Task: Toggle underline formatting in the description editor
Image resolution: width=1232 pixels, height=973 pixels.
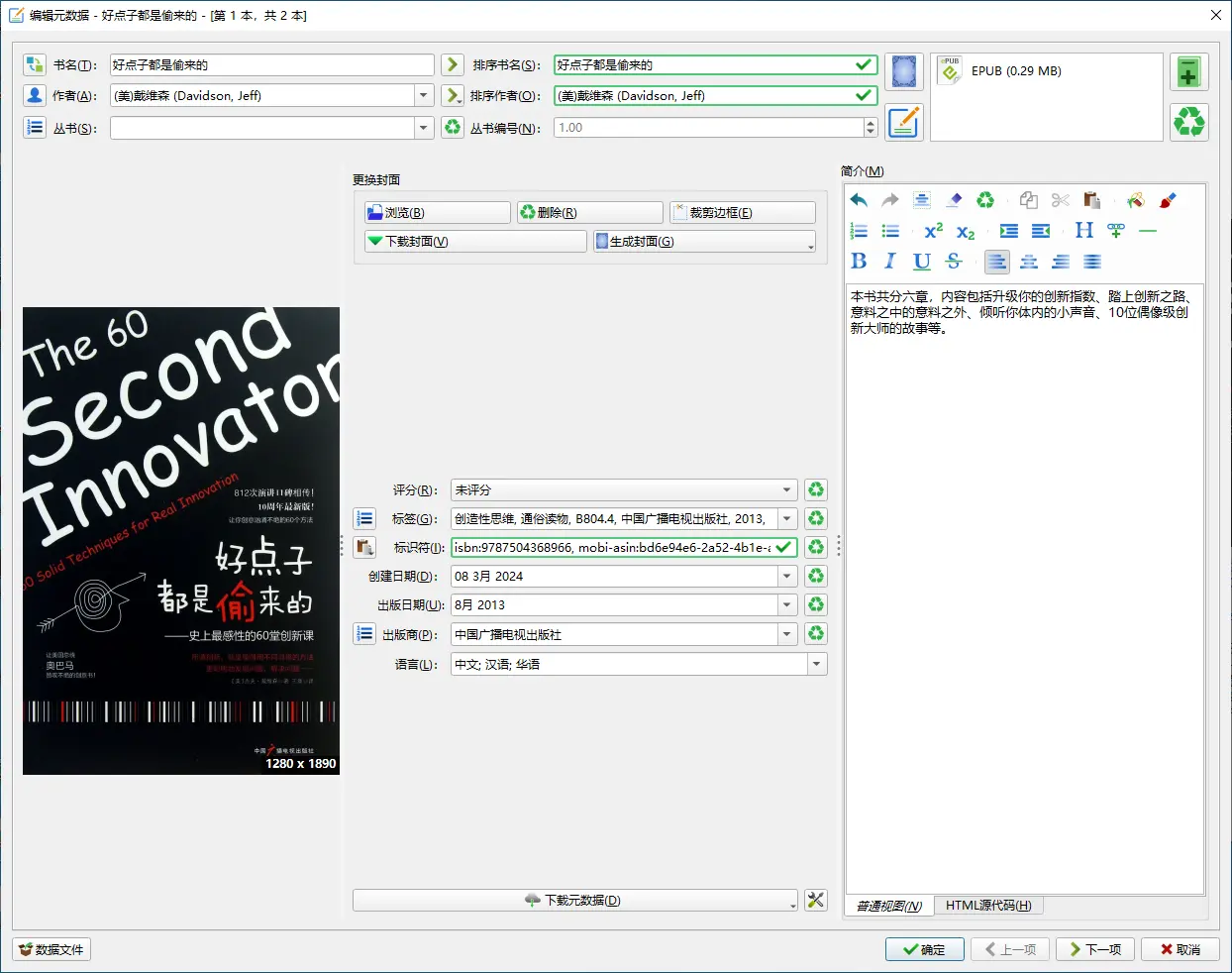Action: [x=922, y=262]
